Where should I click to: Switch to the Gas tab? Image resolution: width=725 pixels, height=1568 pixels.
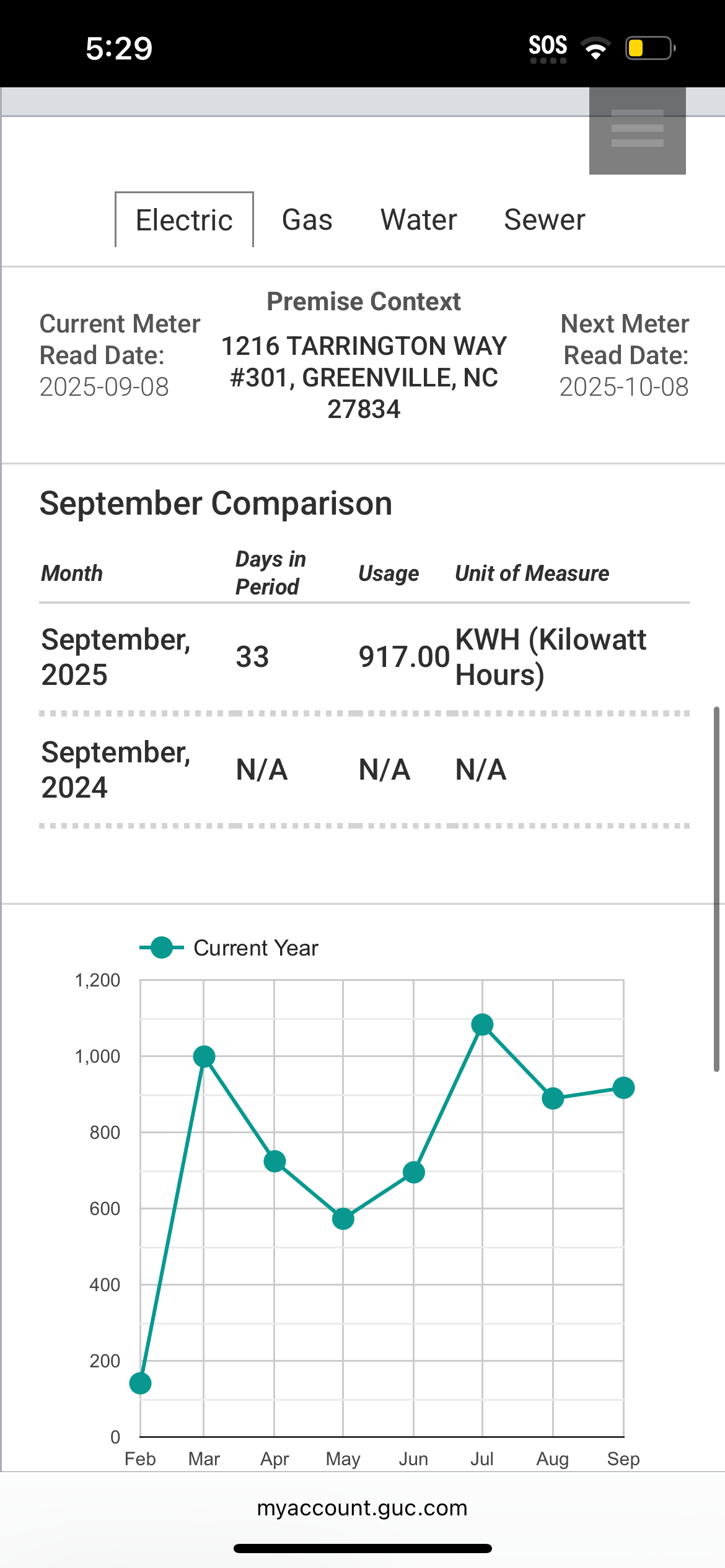pyautogui.click(x=307, y=220)
